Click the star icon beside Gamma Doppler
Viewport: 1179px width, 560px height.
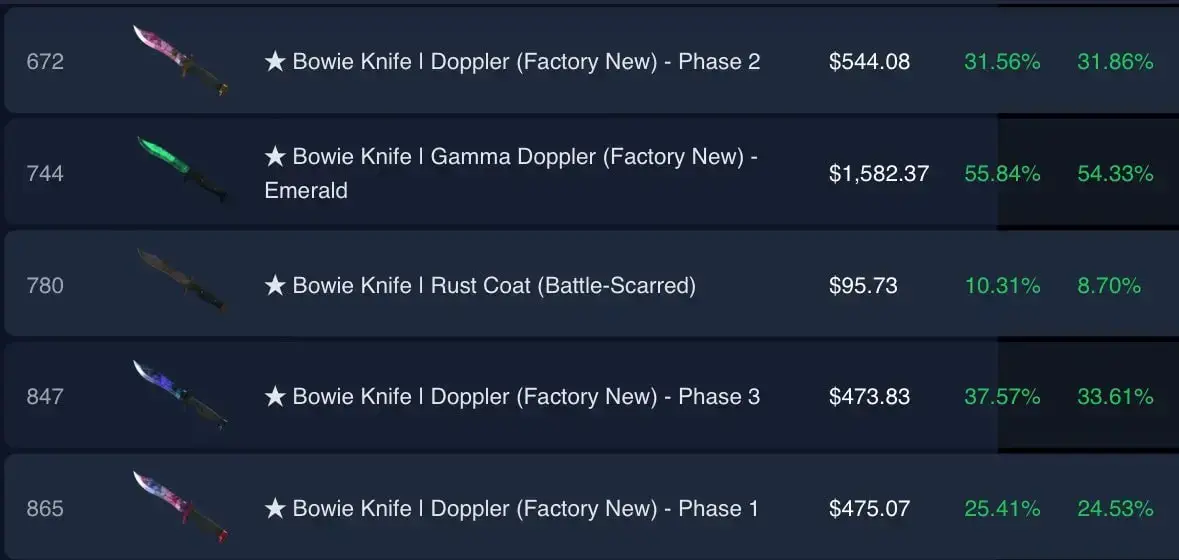click(x=275, y=156)
